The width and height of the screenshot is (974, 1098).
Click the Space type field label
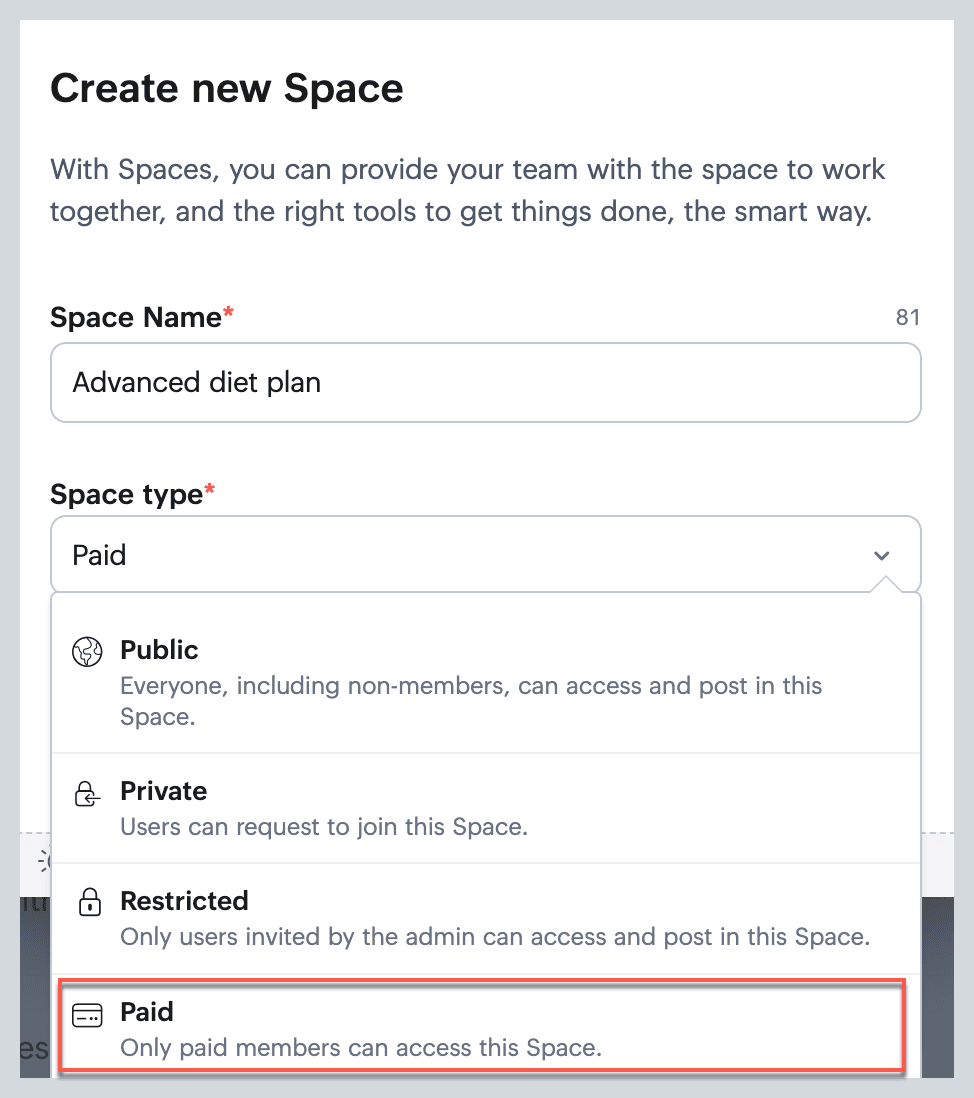point(127,494)
